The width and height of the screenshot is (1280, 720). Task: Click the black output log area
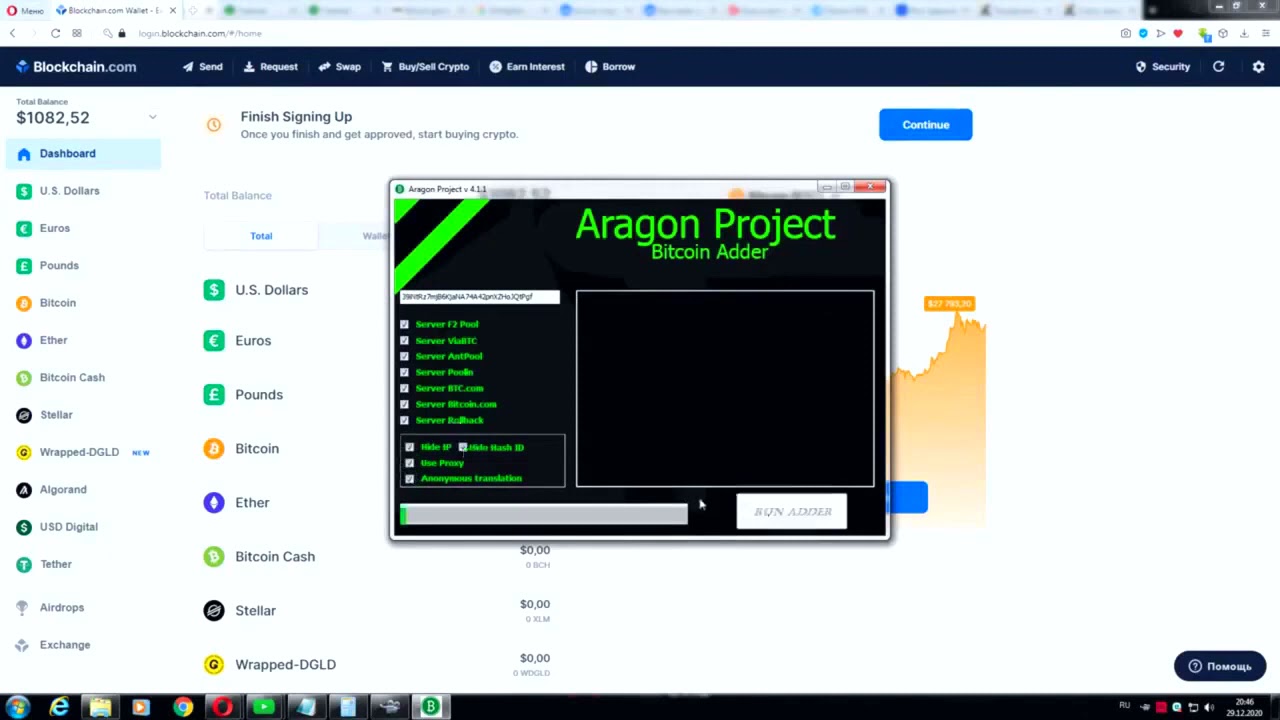tap(725, 389)
